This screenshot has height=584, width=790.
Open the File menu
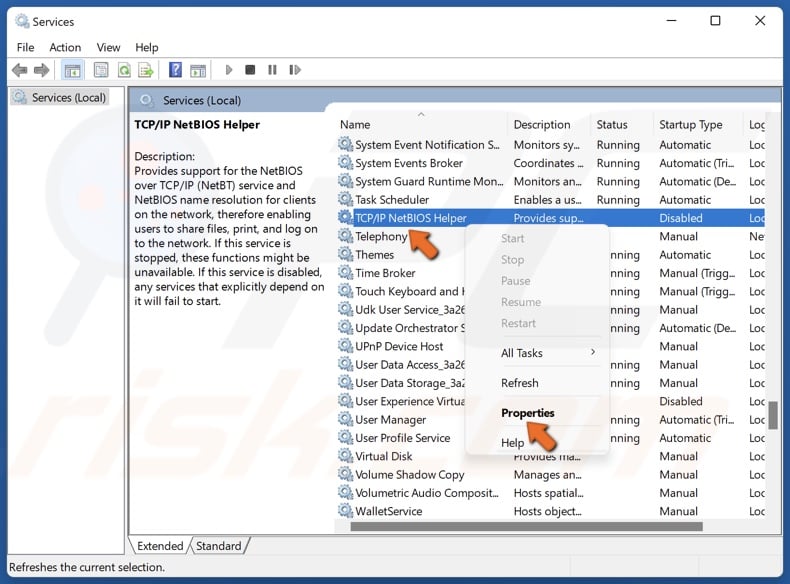tap(25, 47)
